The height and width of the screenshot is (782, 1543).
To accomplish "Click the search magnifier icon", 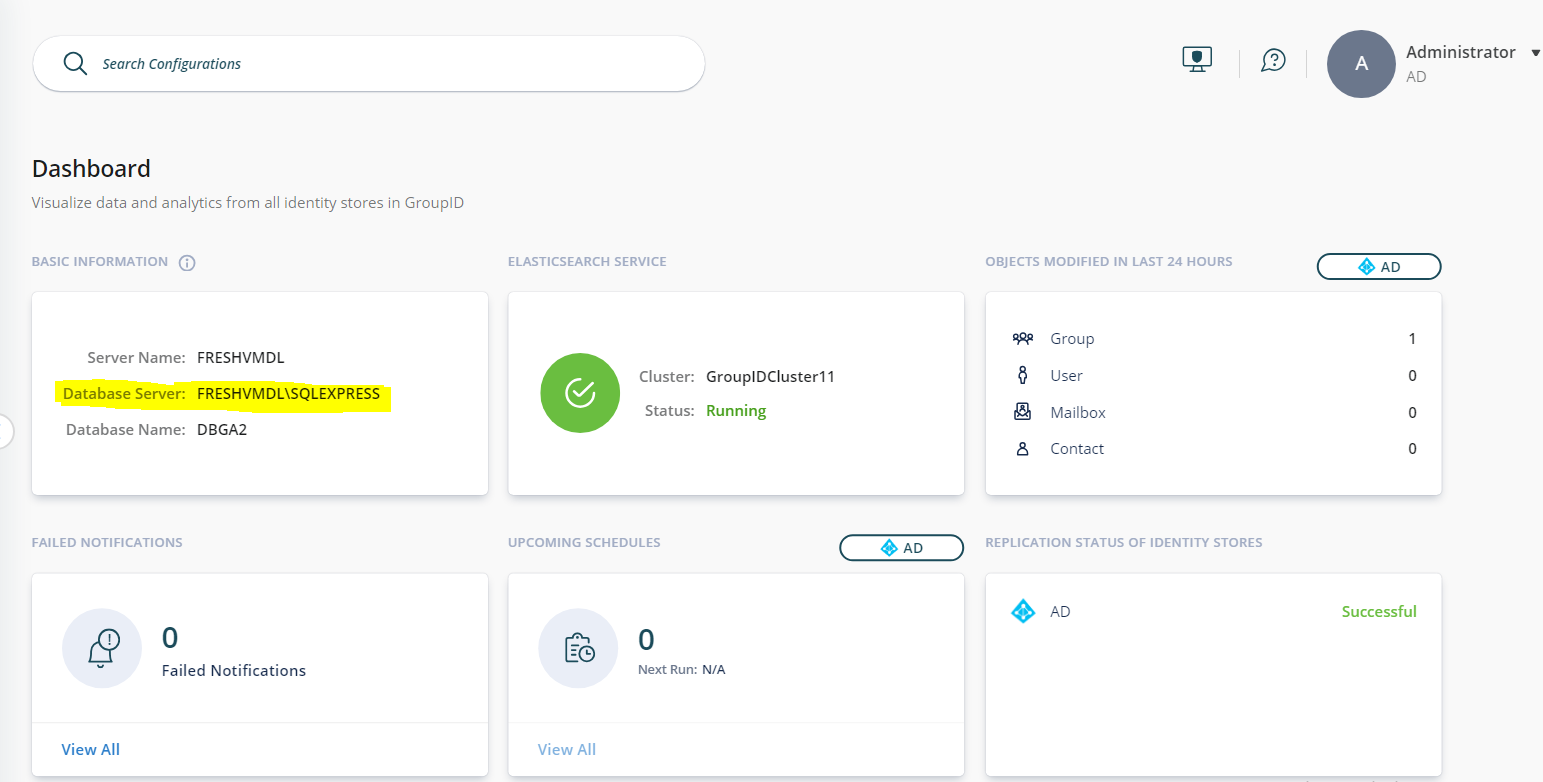I will tap(75, 63).
